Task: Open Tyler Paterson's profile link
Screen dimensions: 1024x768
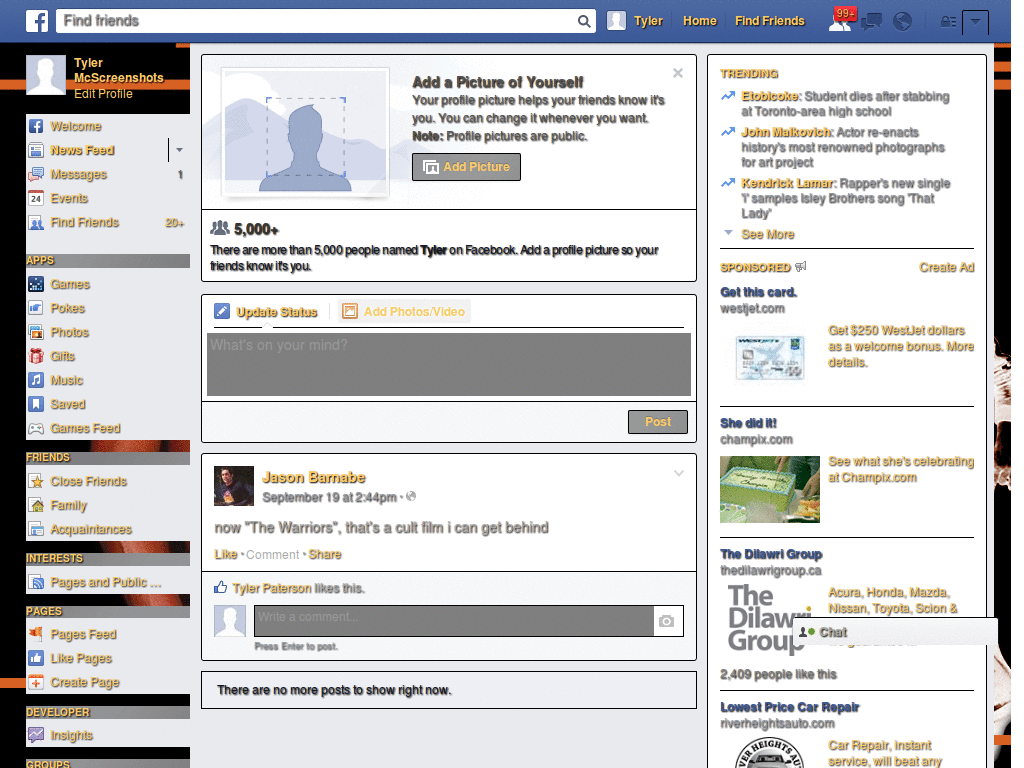Action: click(272, 588)
